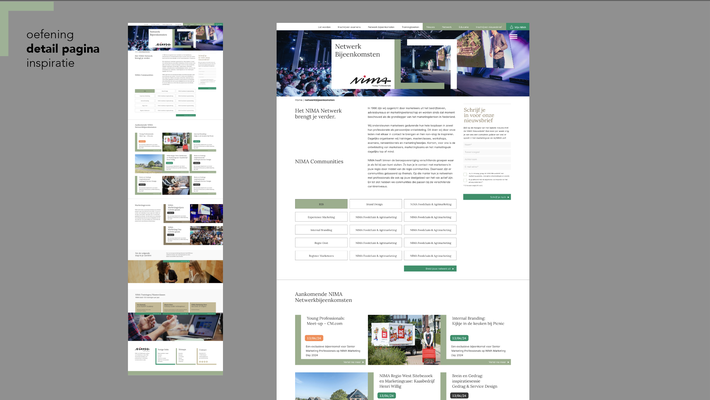This screenshot has width=710, height=400.
Task: Select the highlighted B2B community button
Action: coord(321,204)
